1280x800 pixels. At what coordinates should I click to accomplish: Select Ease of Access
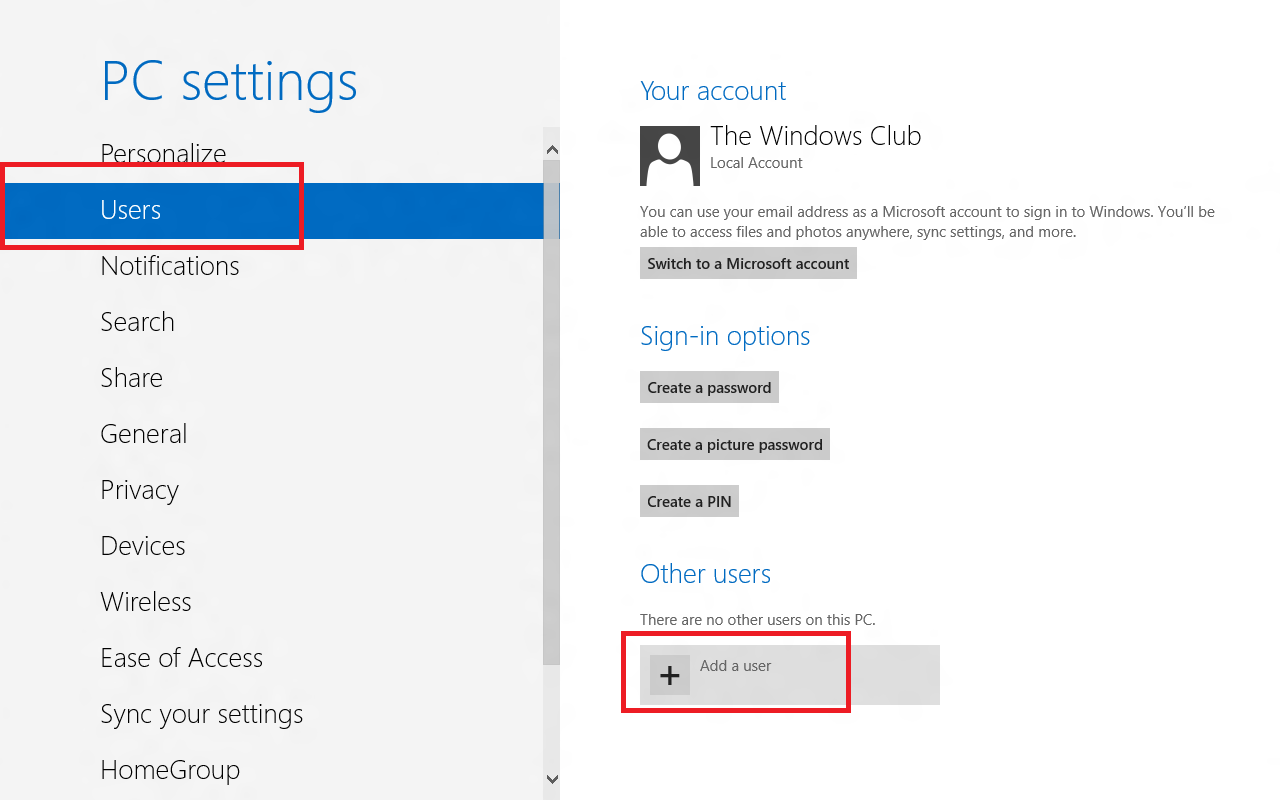182,658
